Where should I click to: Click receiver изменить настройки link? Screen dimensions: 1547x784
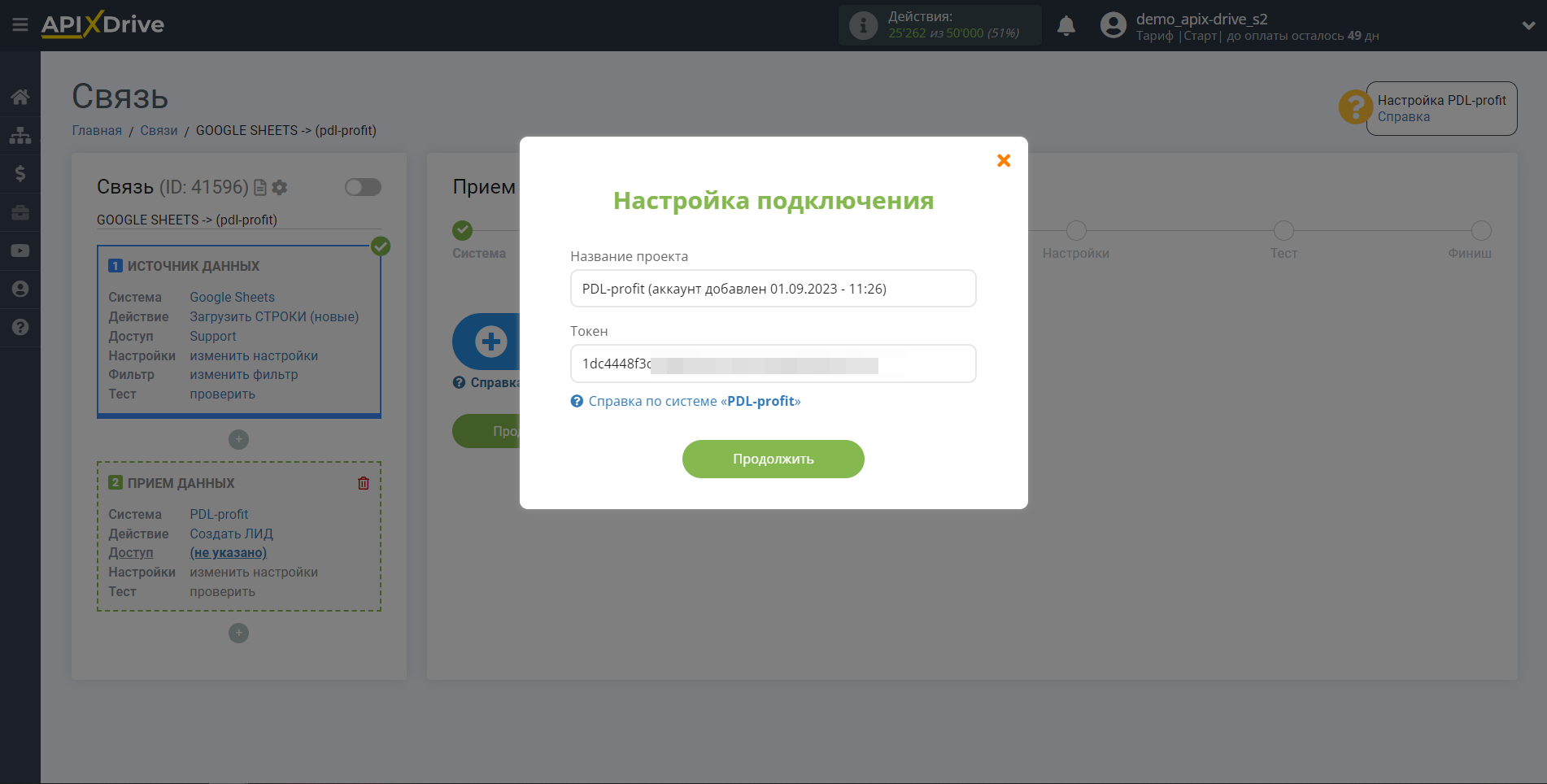tap(254, 572)
